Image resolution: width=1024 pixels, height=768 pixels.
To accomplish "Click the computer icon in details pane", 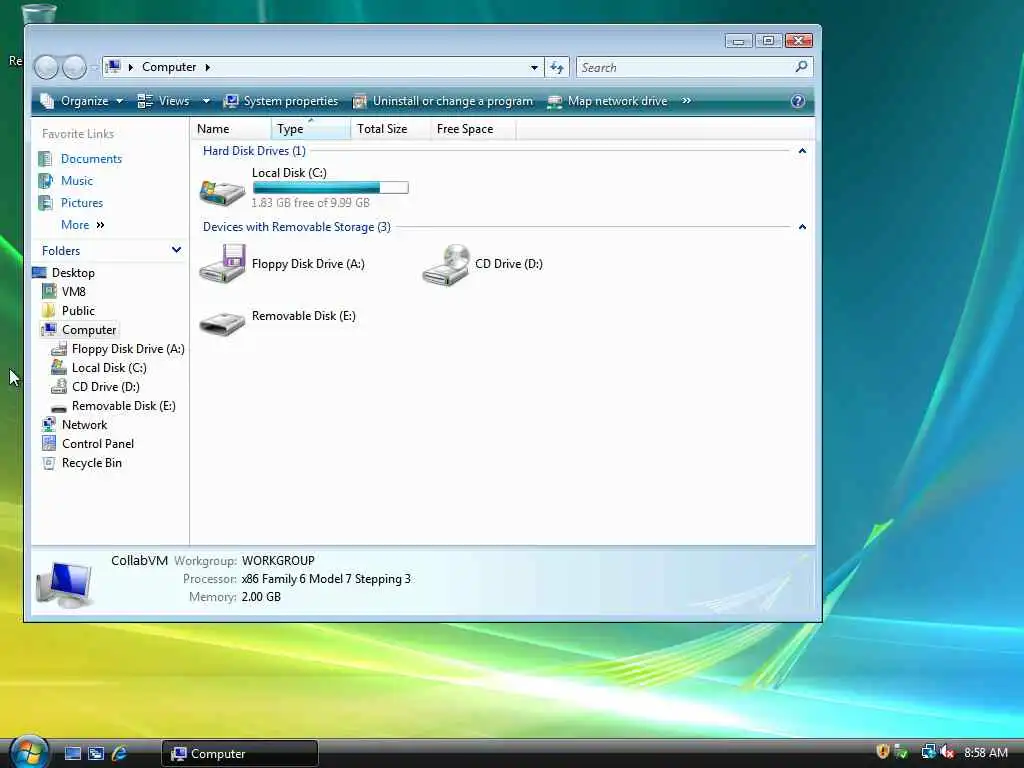I will tap(64, 583).
